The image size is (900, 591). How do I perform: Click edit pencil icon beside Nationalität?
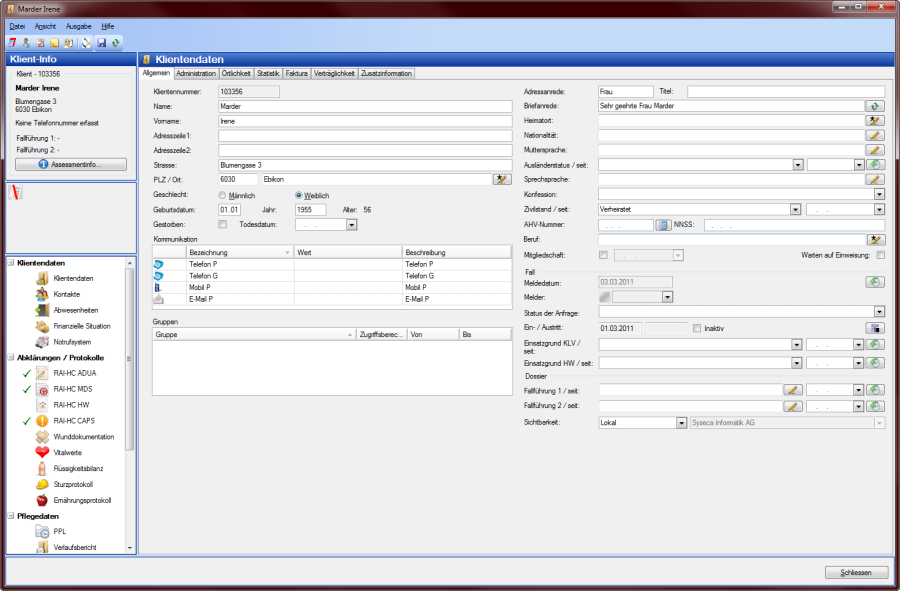[x=876, y=135]
